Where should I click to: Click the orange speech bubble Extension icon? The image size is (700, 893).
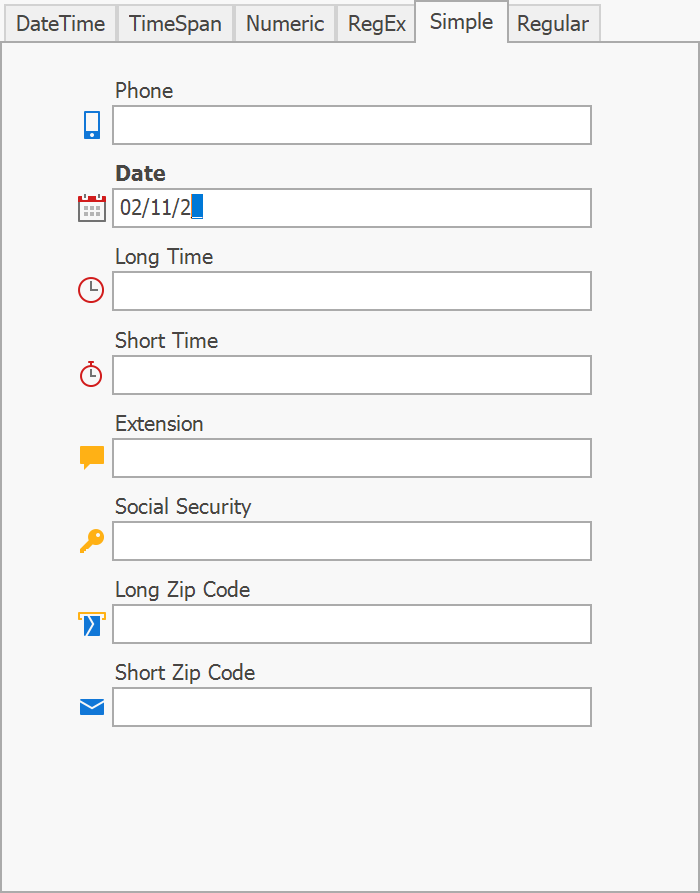tap(92, 458)
